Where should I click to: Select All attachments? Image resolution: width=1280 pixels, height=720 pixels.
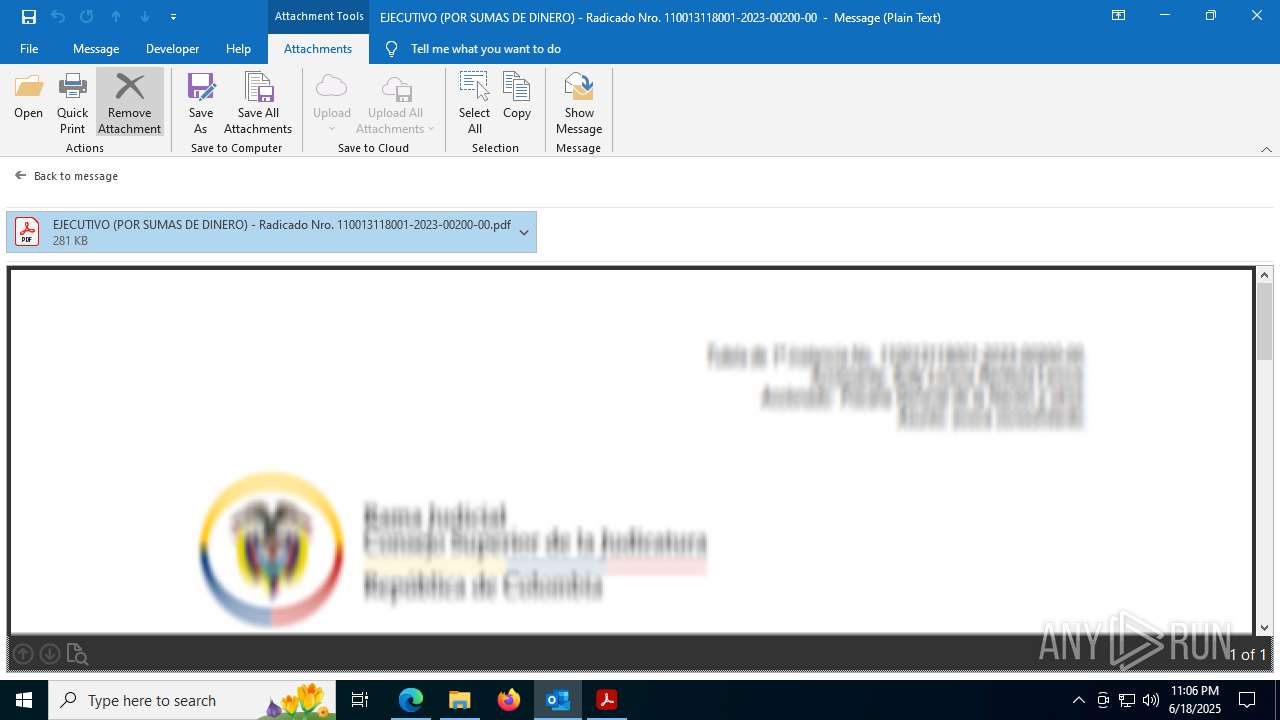click(x=474, y=104)
